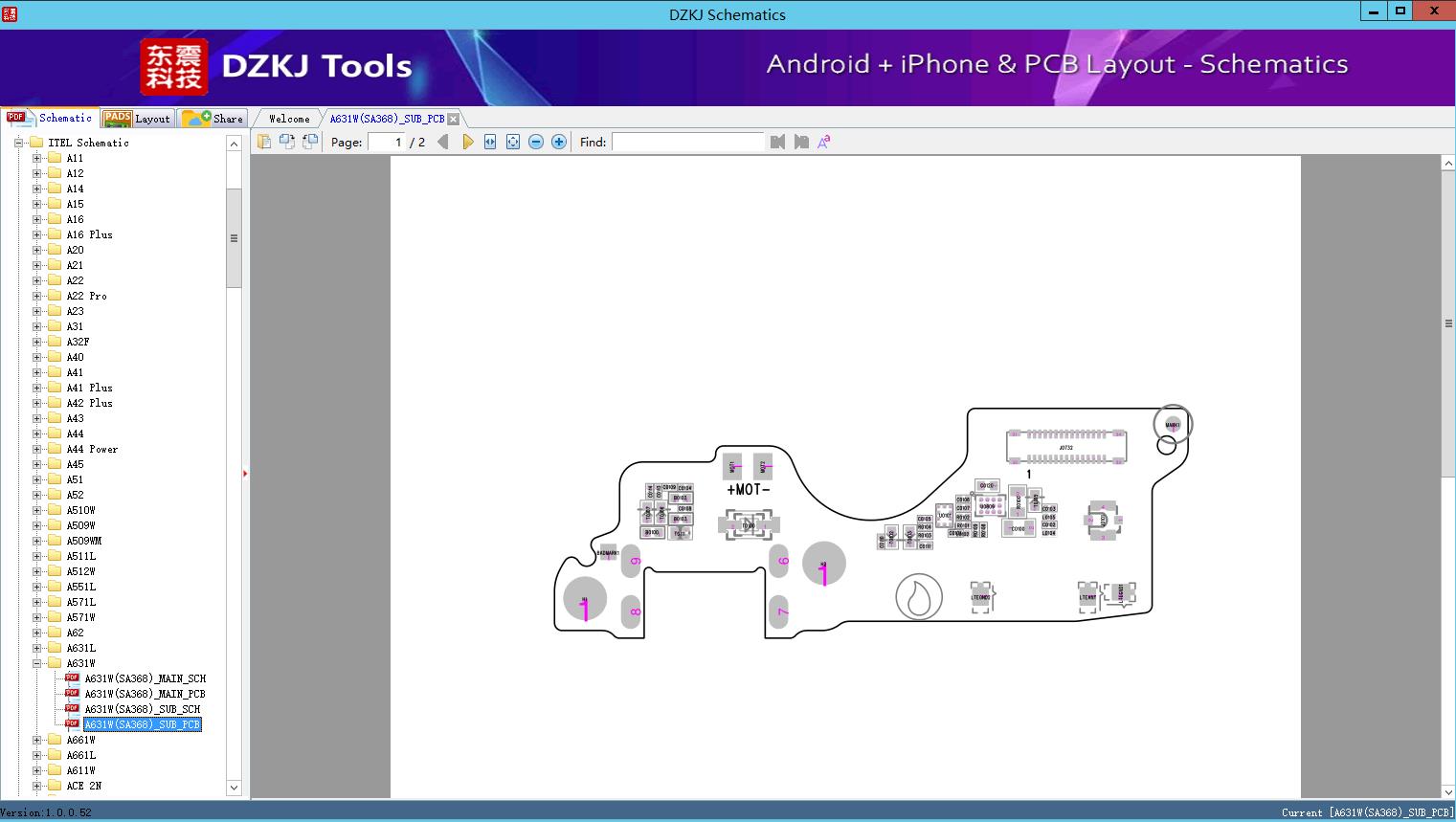
Task: Maximize the DZKJ Schematics window
Action: 1400,11
